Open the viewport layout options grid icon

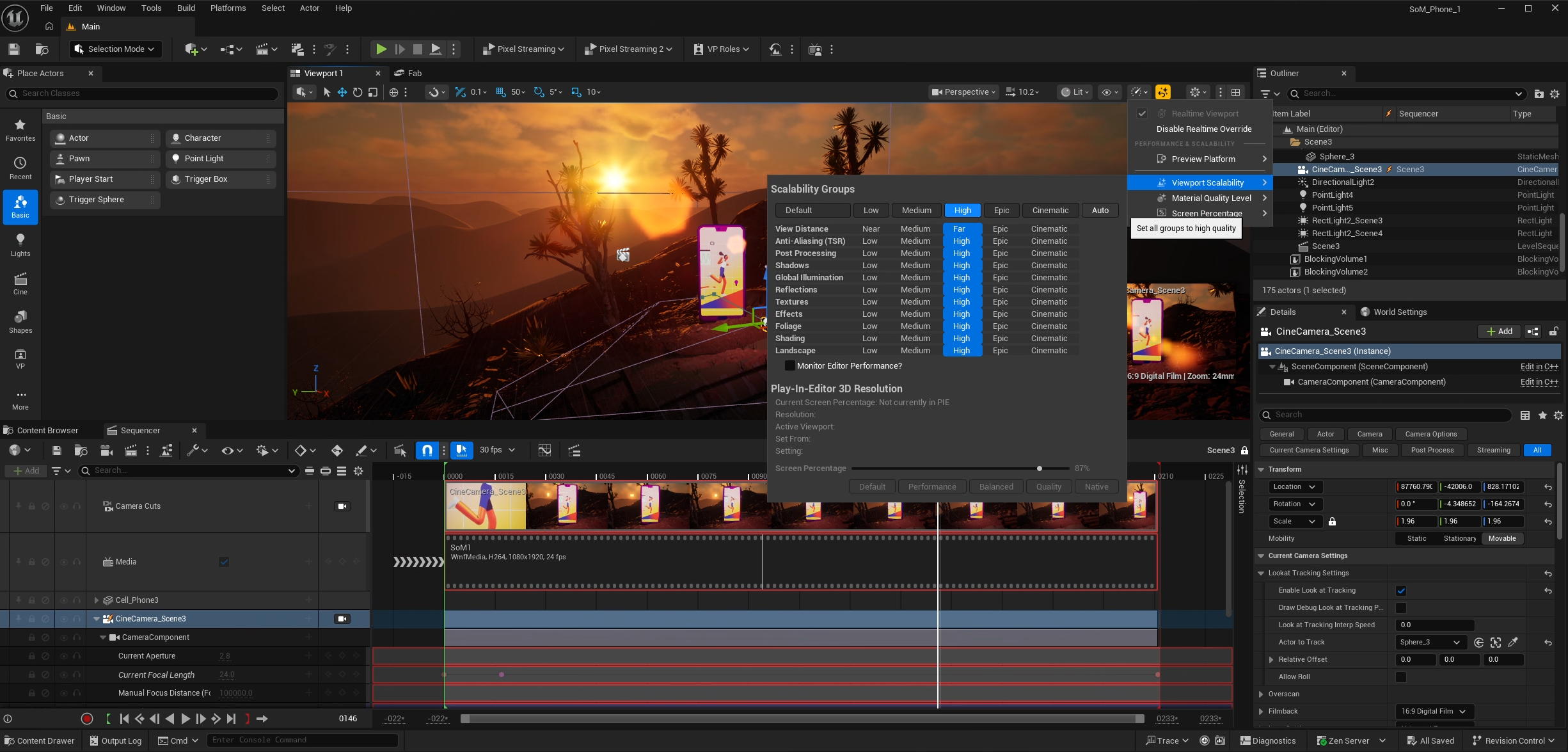coord(1236,92)
